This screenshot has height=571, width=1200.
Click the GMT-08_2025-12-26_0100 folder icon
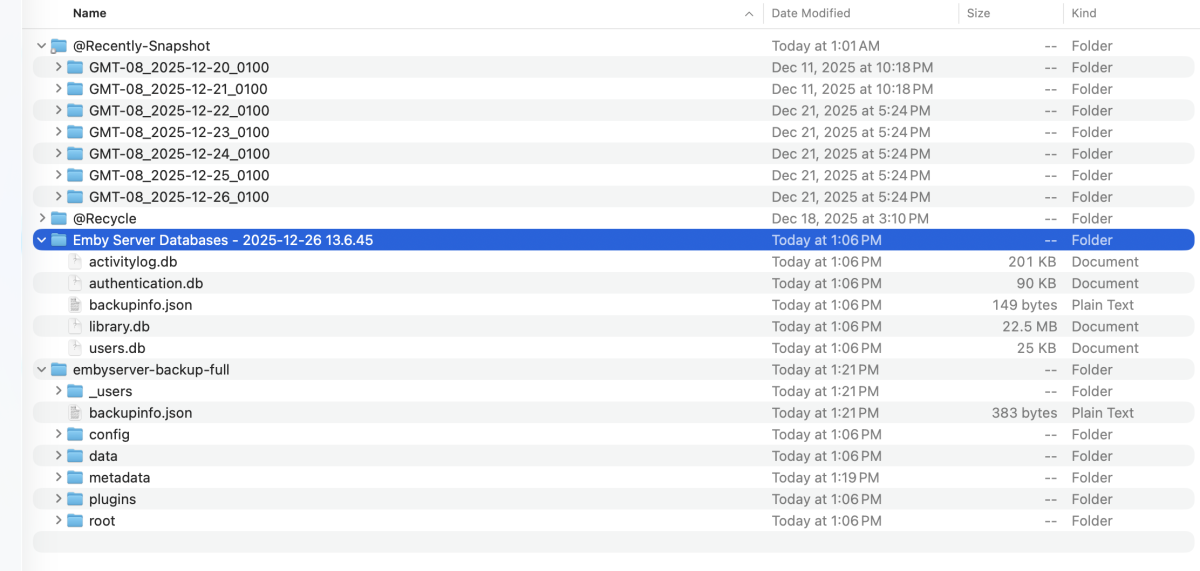75,197
